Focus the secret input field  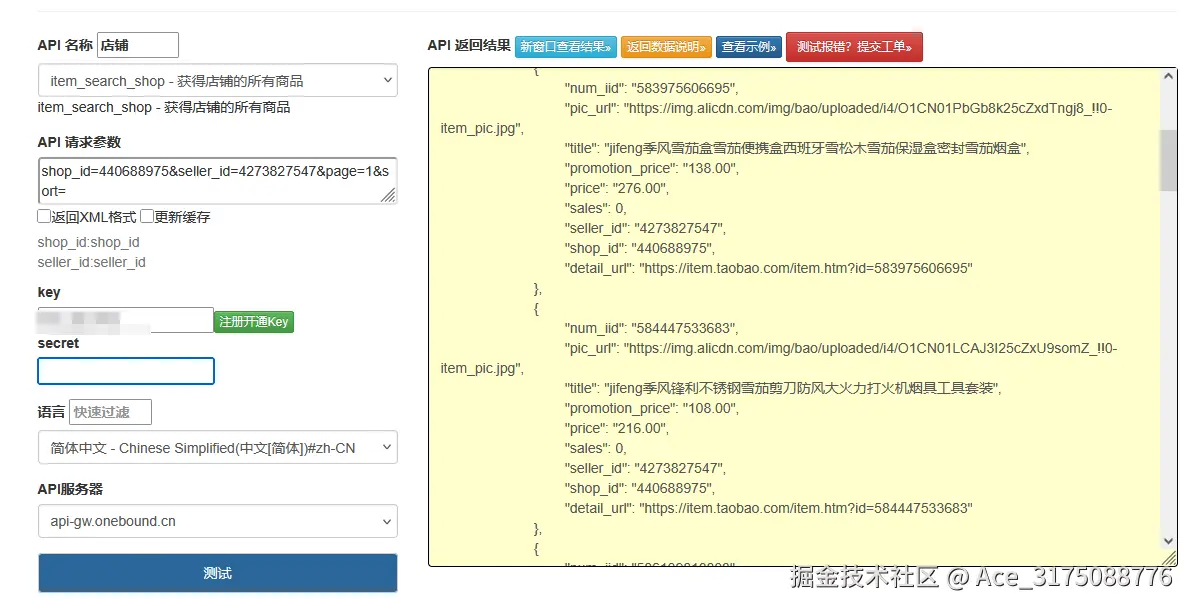pos(126,371)
